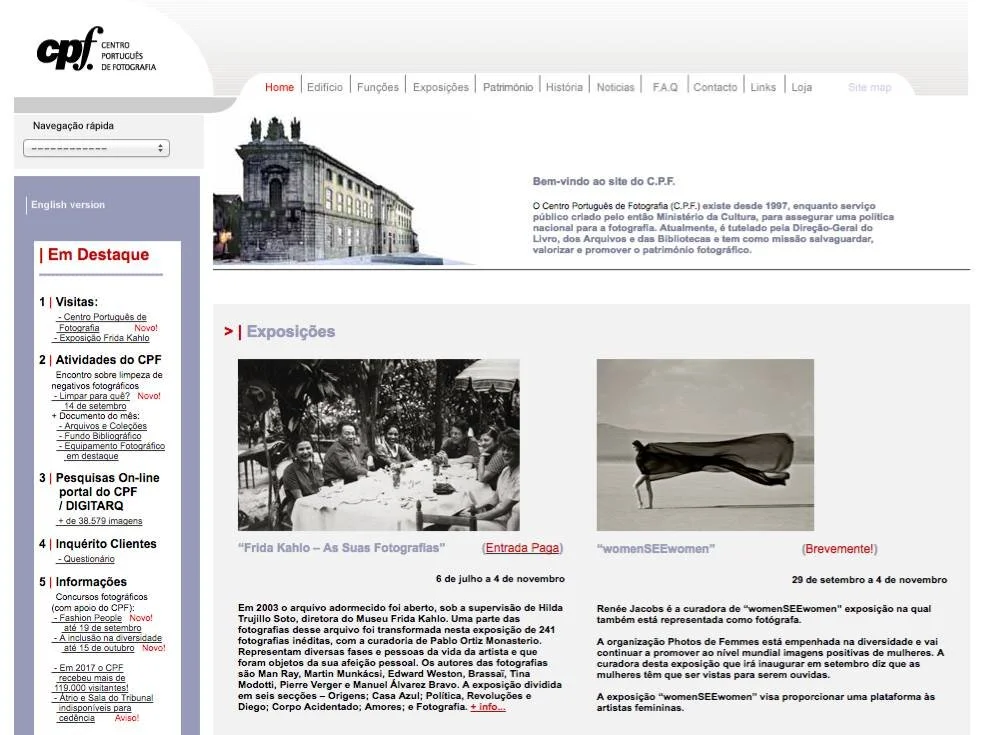Image resolution: width=1003 pixels, height=735 pixels.
Task: Click the womenSEEwomen exhibition photo
Action: tap(705, 445)
